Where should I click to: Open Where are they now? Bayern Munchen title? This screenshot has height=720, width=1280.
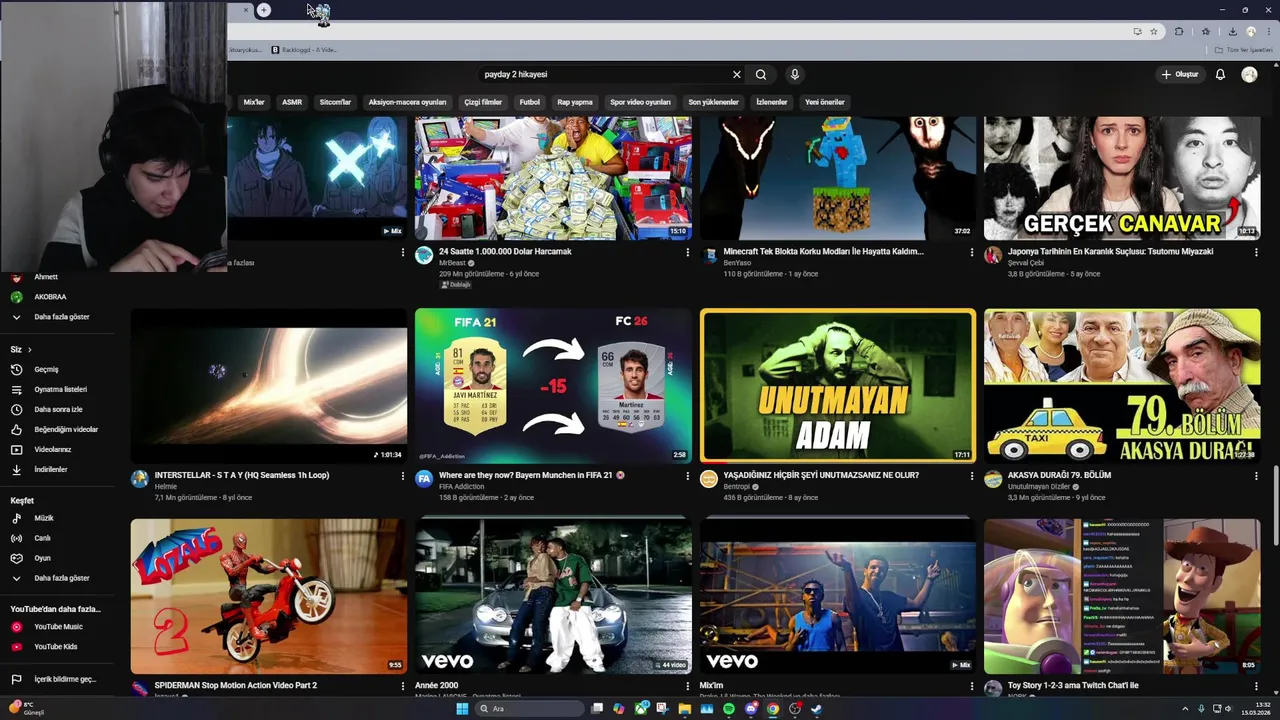click(532, 475)
